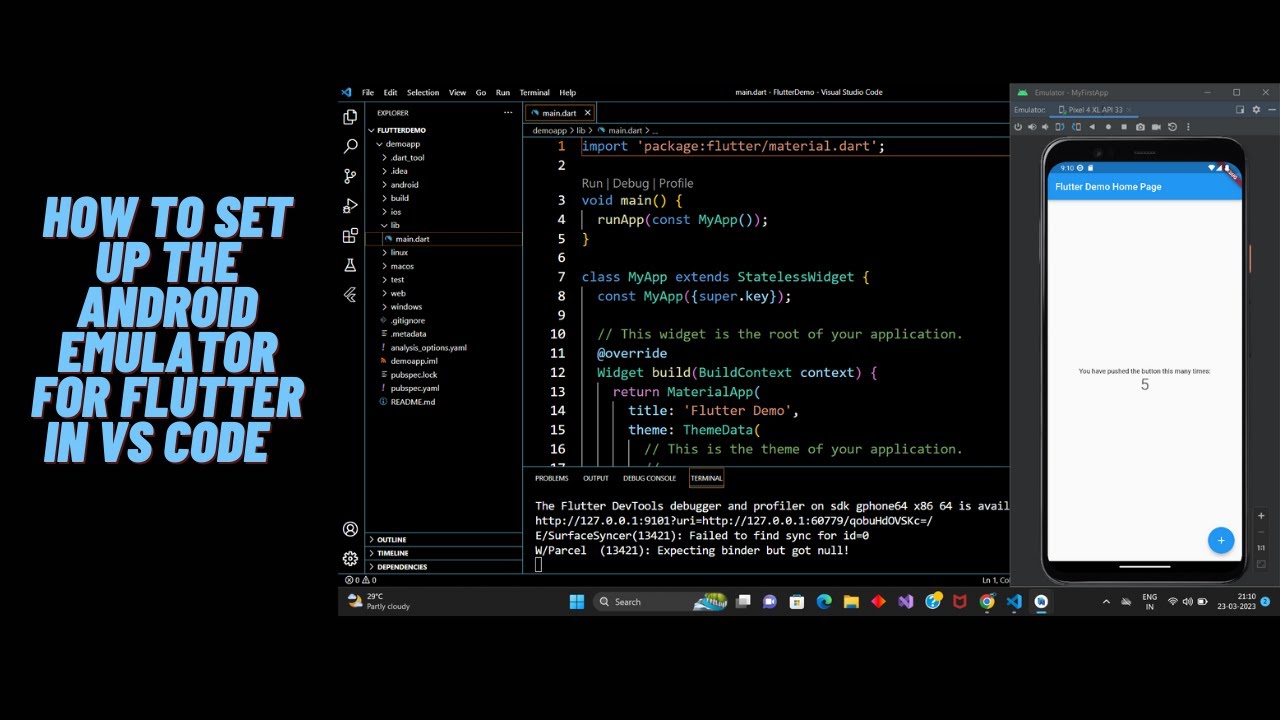Switch to the OUTPUT panel tab
This screenshot has width=1280, height=720.
pyautogui.click(x=596, y=478)
